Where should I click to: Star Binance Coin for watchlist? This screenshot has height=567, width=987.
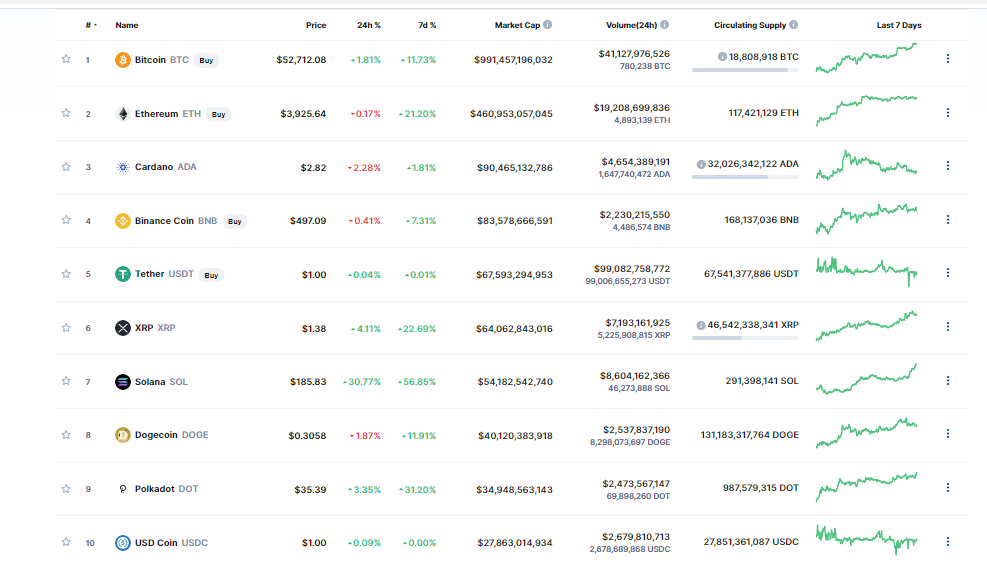tap(66, 220)
